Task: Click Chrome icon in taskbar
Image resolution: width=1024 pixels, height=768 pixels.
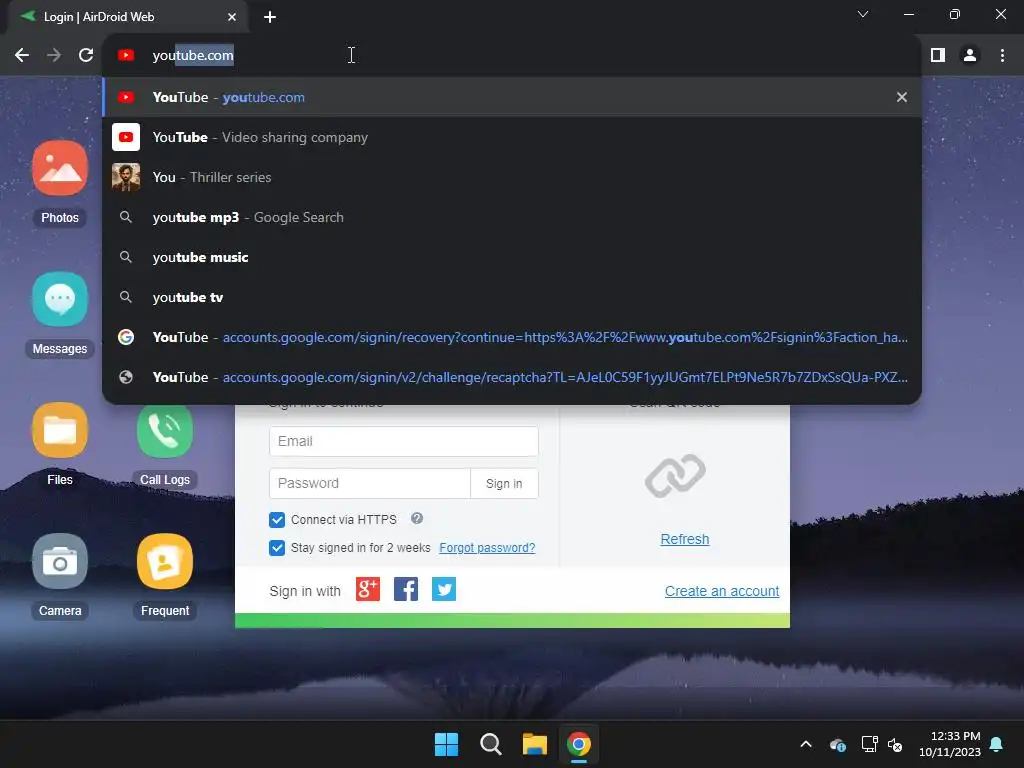Action: 579,744
